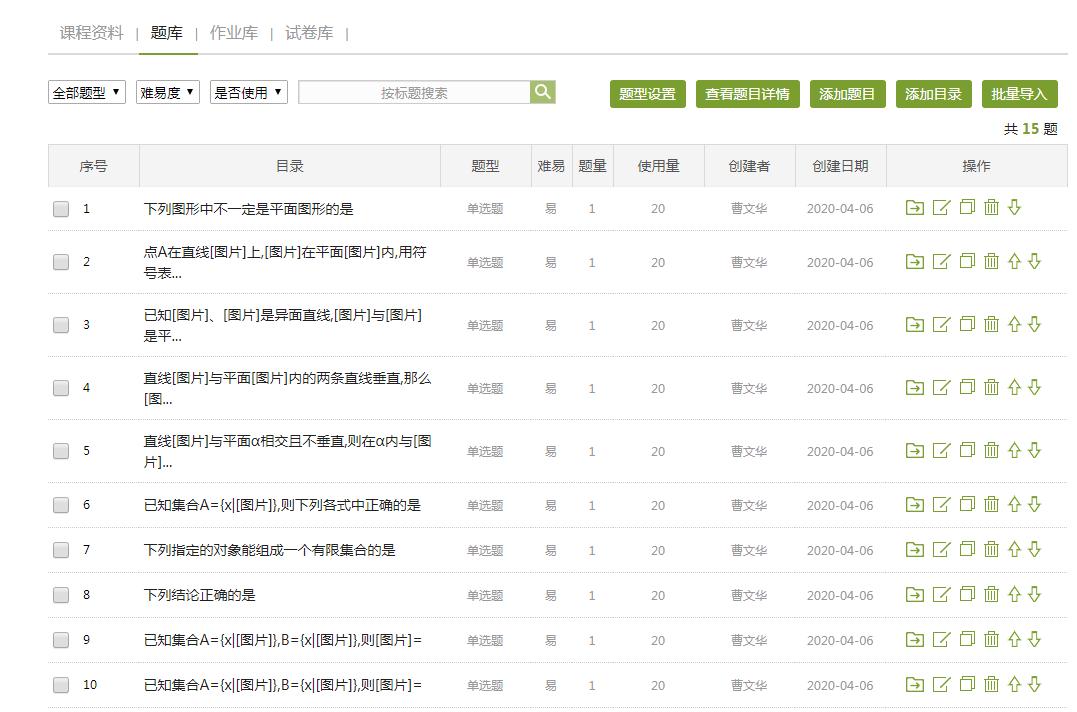The width and height of the screenshot is (1077, 712).
Task: Delete question 6 with the trash icon
Action: point(991,505)
